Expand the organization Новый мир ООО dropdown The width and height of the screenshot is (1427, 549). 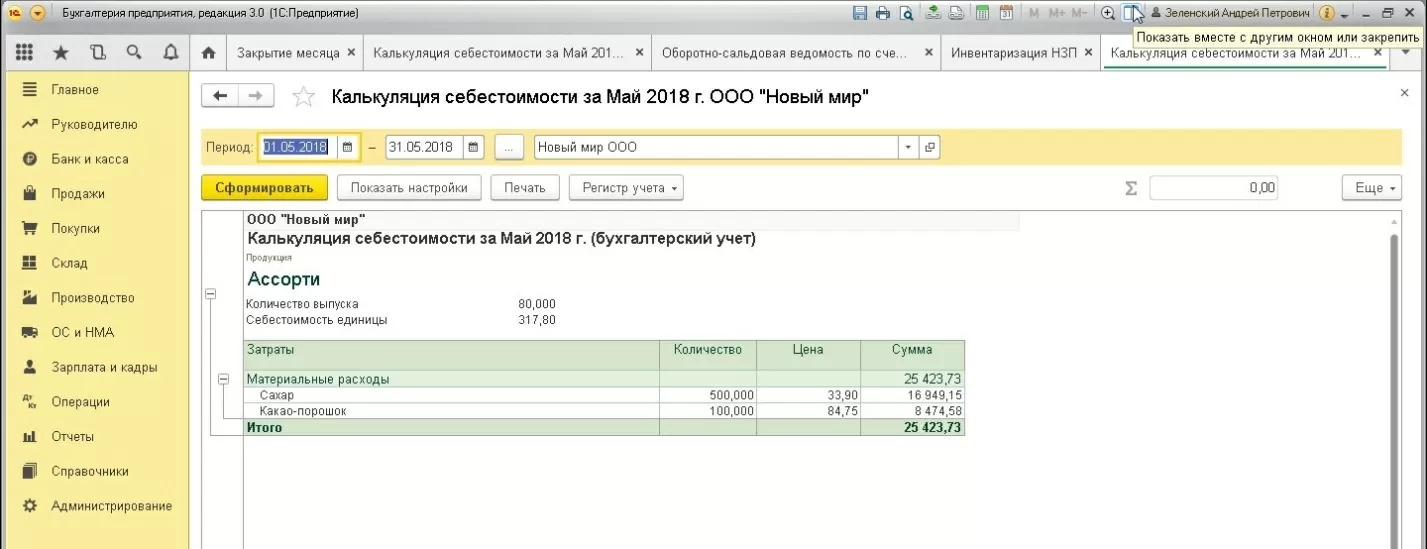(x=908, y=147)
